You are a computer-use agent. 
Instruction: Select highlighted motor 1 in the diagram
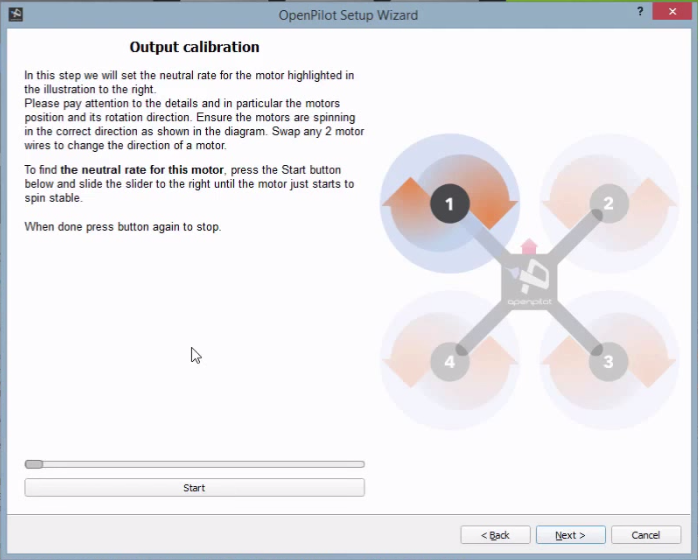tap(449, 204)
